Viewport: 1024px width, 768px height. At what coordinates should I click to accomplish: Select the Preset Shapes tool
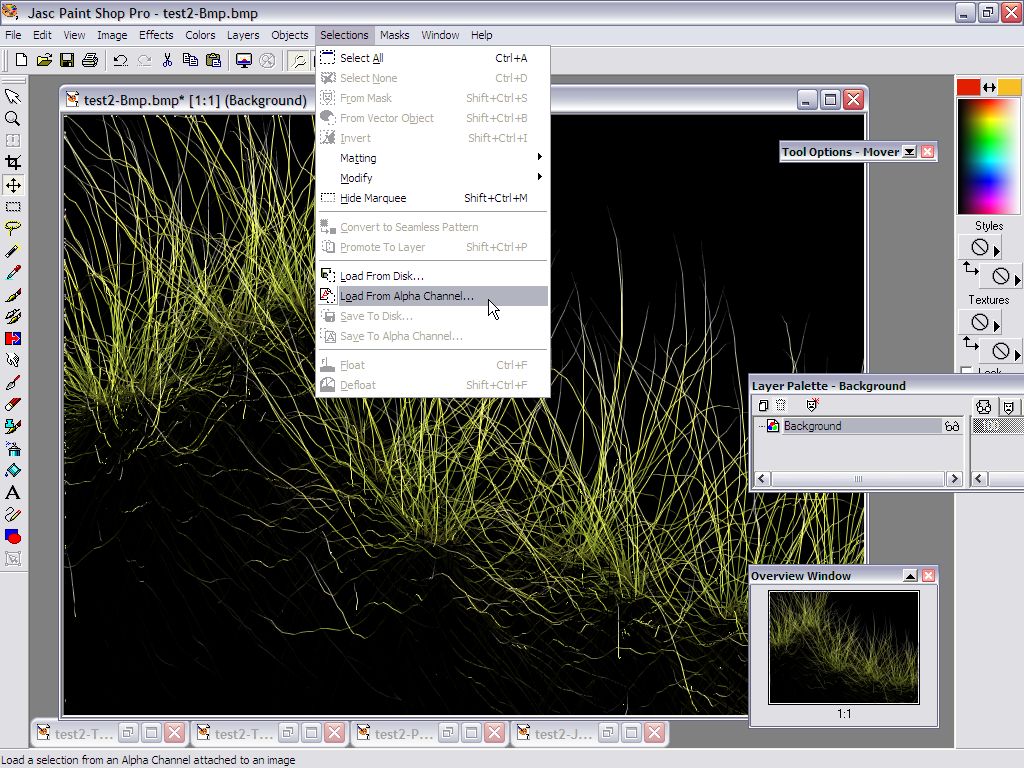coord(13,536)
